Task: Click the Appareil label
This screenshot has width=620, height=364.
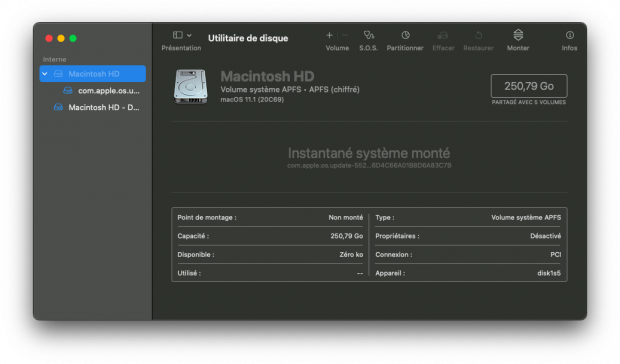Action: coord(390,273)
